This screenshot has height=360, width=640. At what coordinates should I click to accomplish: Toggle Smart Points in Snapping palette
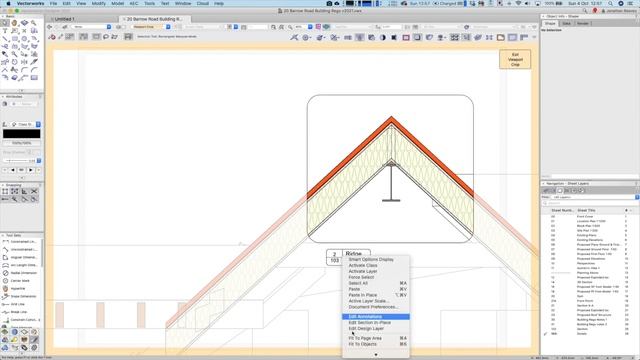[5, 199]
